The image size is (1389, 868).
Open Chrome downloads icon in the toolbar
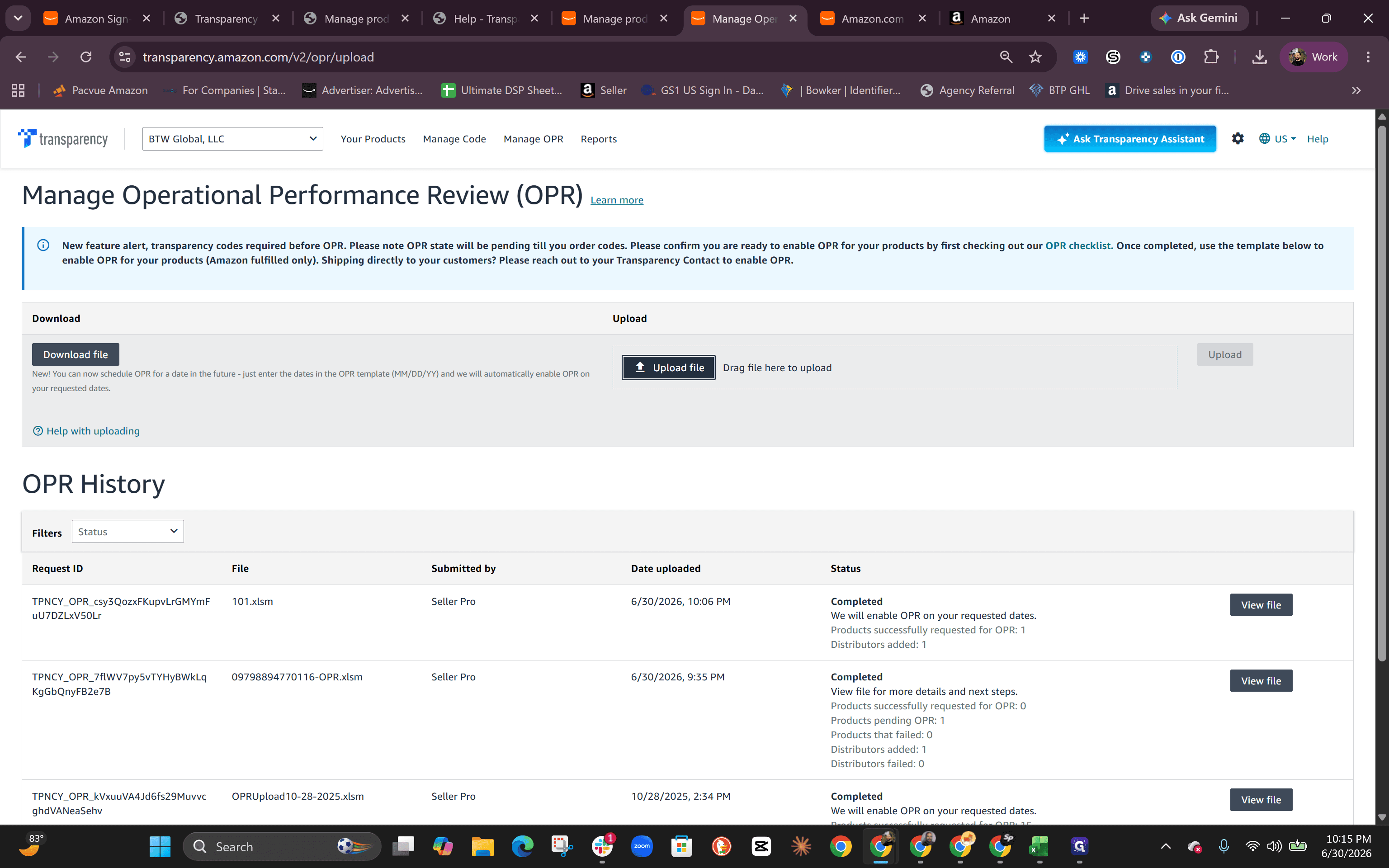click(1259, 57)
